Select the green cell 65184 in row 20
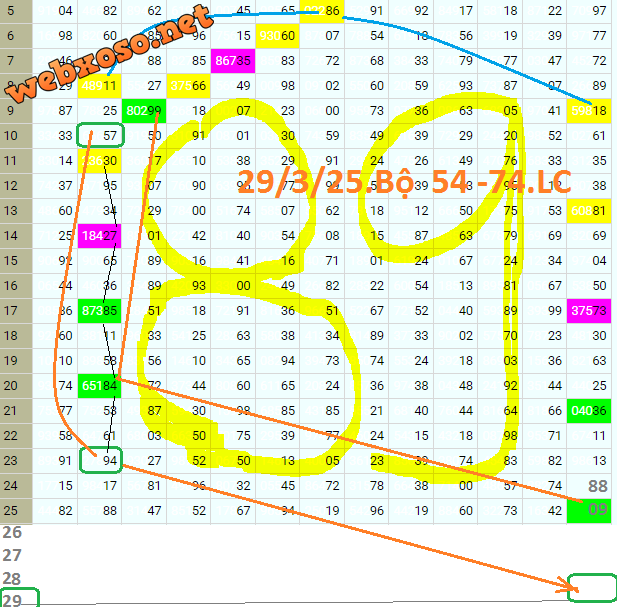The image size is (617, 607). pyautogui.click(x=100, y=385)
